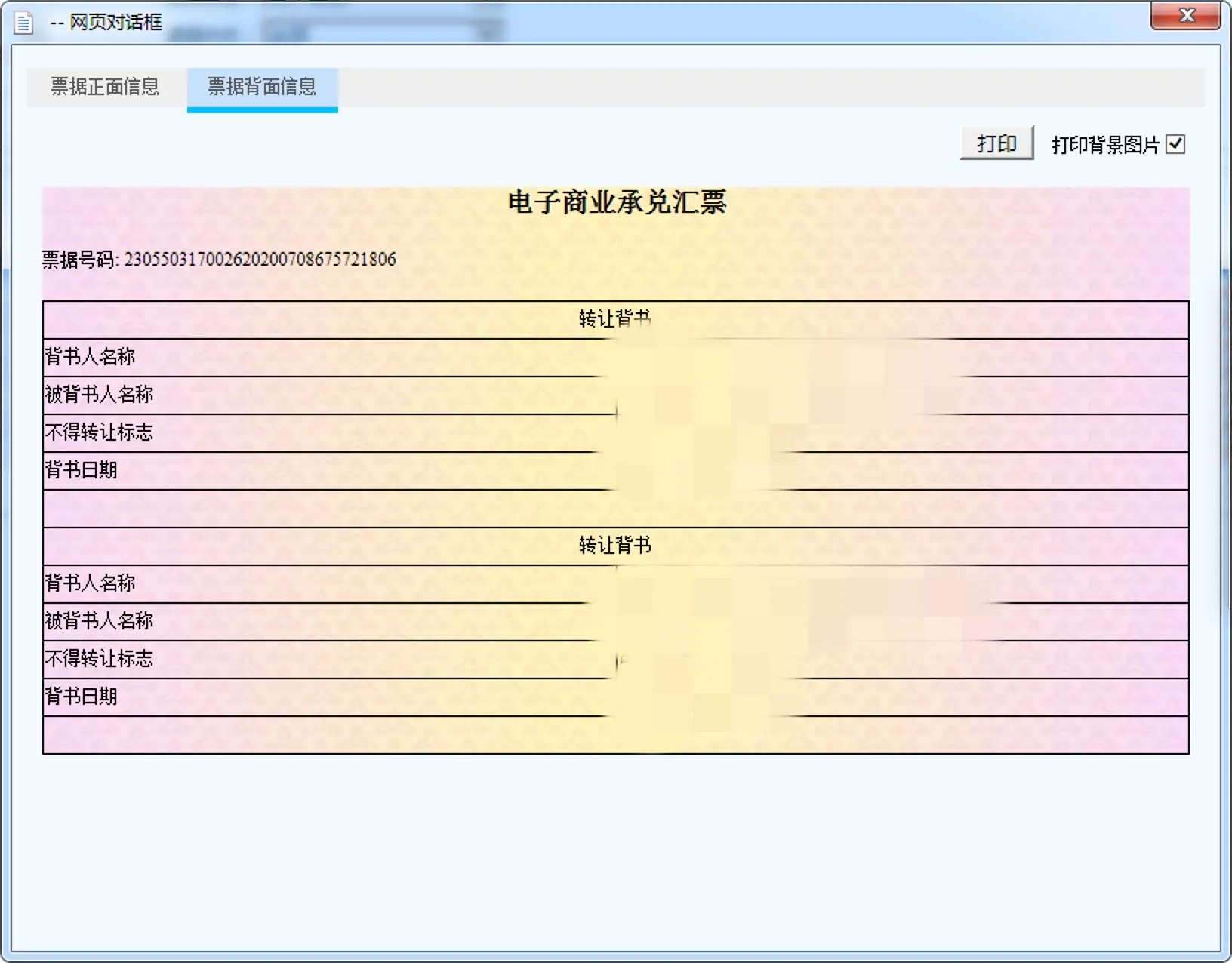
Task: Click the first 转让背书 section header
Action: coord(614,319)
